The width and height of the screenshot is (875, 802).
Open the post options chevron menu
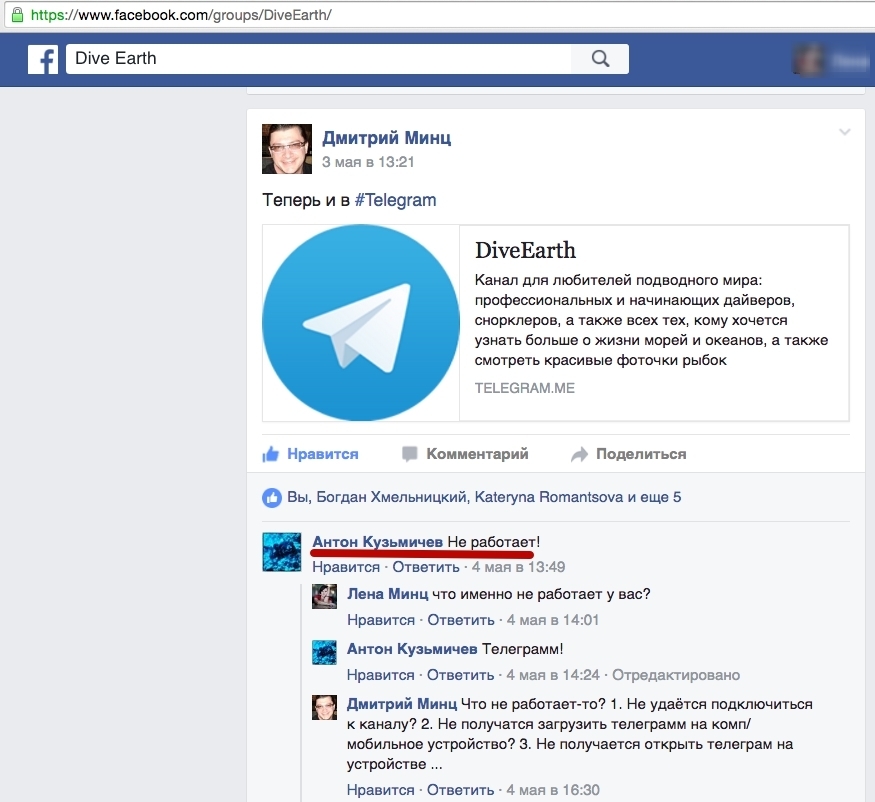[844, 132]
